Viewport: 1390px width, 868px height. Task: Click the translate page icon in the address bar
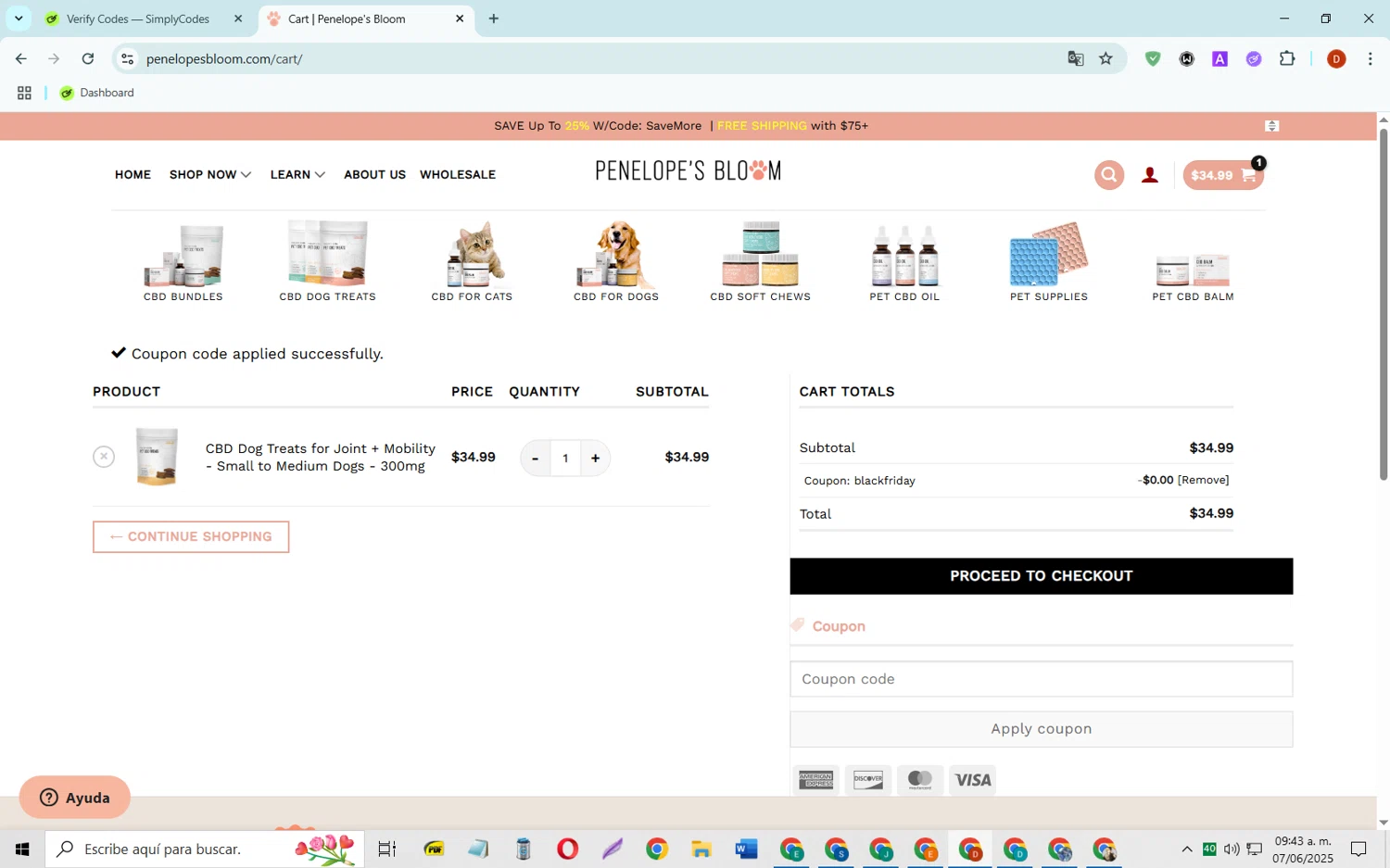point(1076,58)
